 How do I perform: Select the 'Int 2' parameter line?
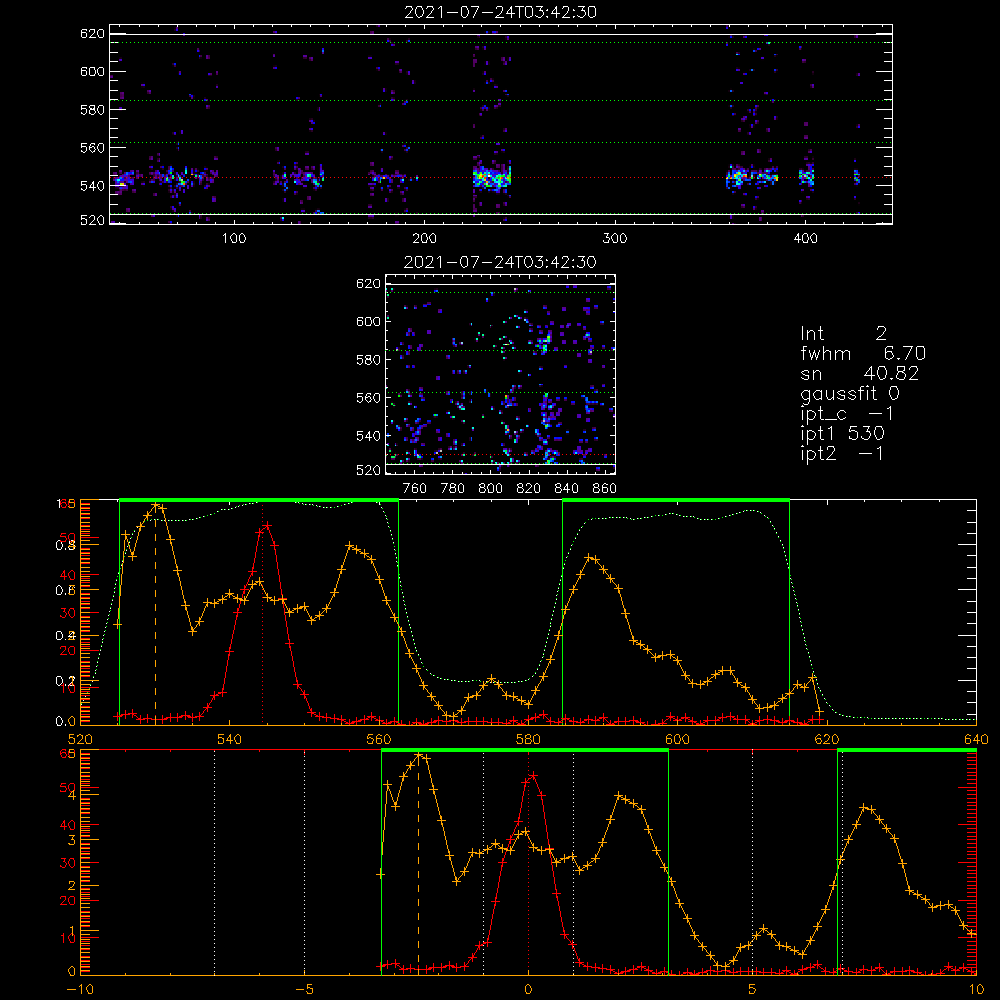coord(843,334)
